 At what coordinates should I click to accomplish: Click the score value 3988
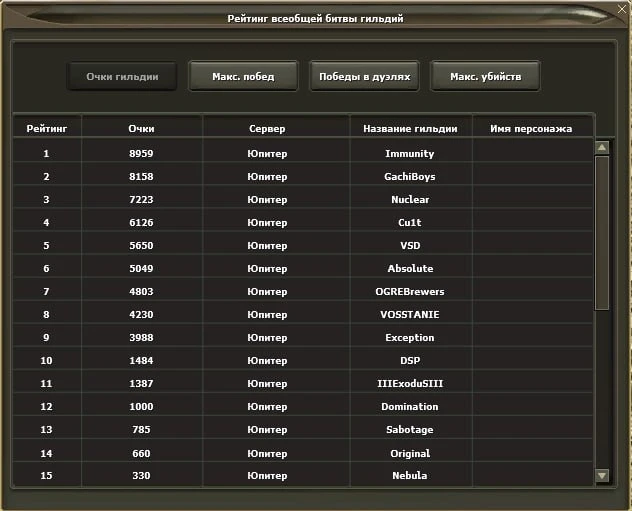click(141, 337)
